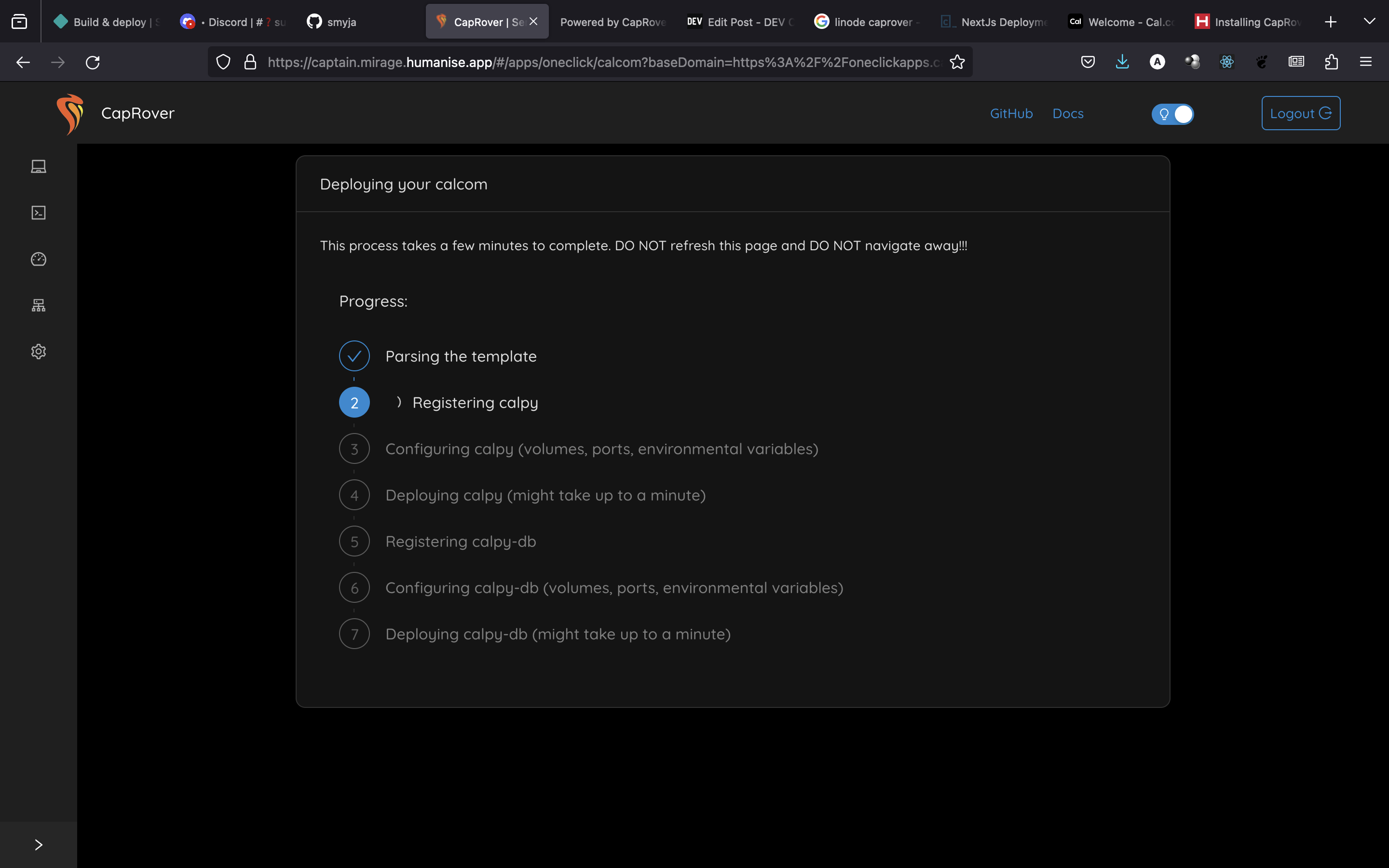This screenshot has width=1389, height=868.
Task: Open the GitHub link in header
Action: (x=1011, y=114)
